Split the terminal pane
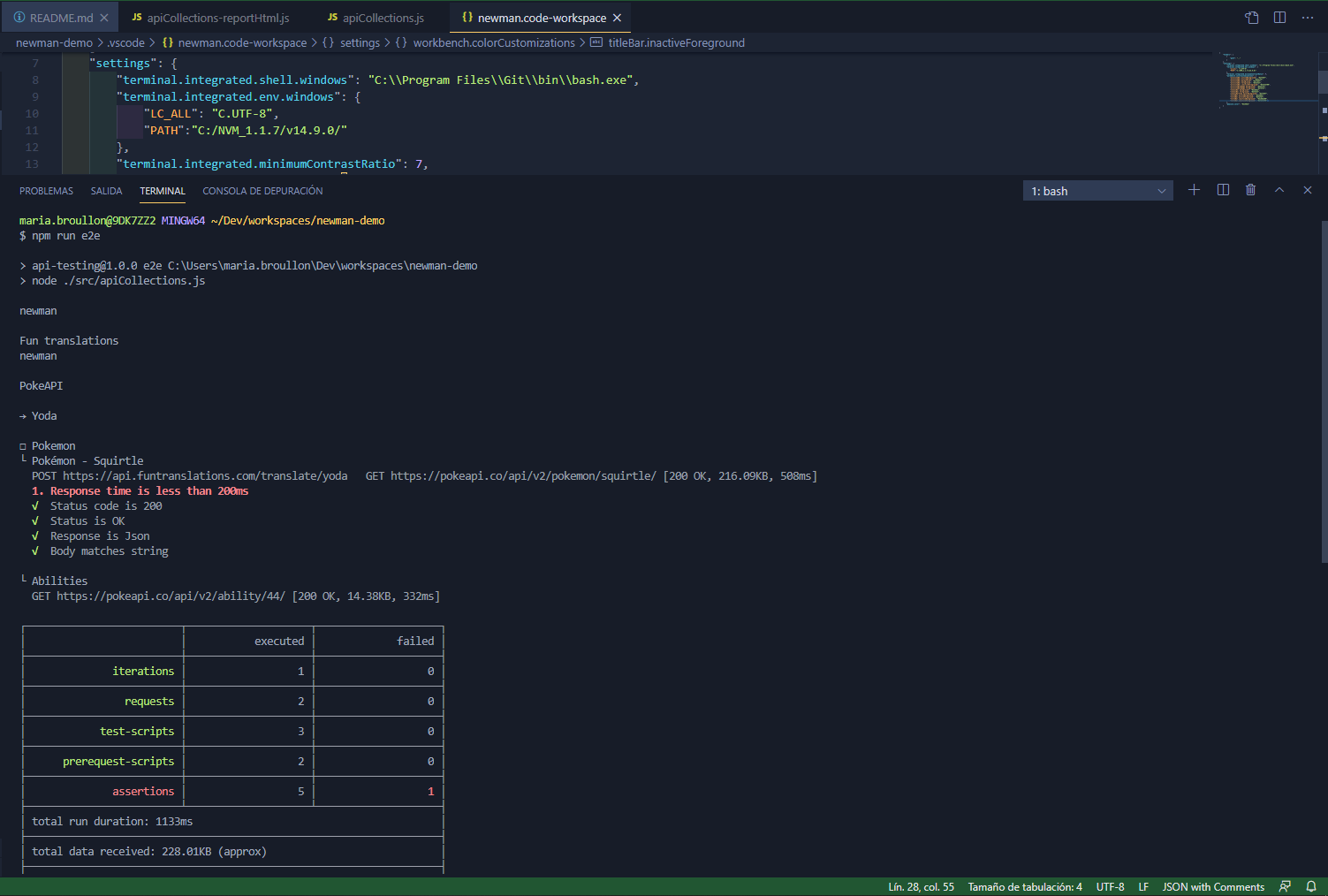The height and width of the screenshot is (896, 1328). pos(1223,190)
